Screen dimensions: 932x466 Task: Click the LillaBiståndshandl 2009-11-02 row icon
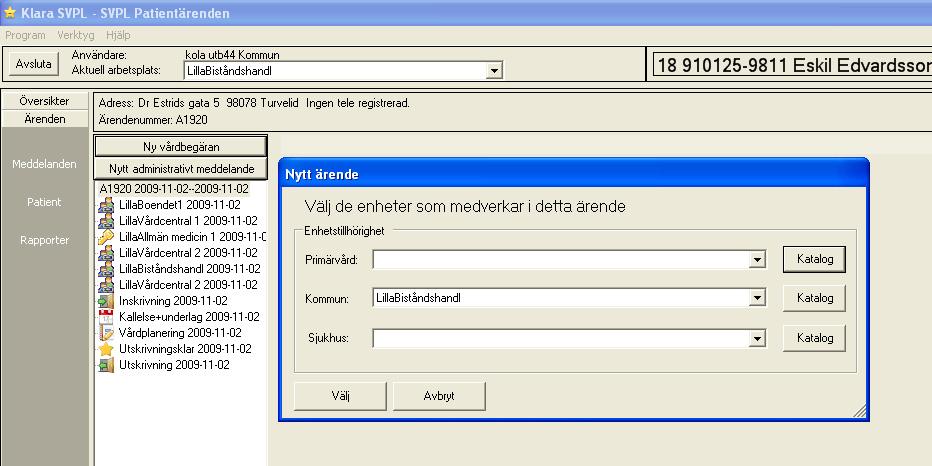(x=106, y=269)
